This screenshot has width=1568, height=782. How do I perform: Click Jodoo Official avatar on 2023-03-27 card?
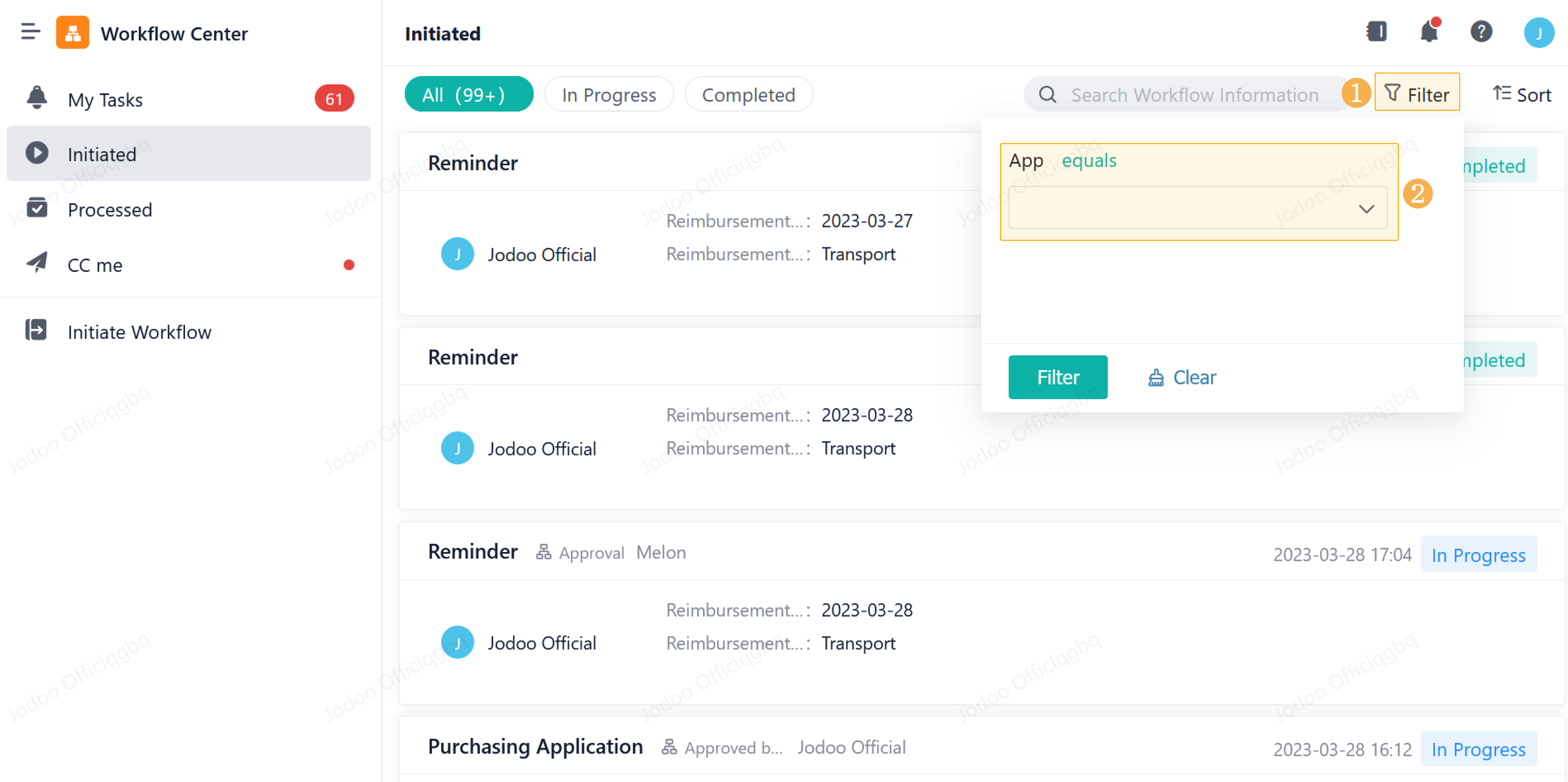coord(457,254)
